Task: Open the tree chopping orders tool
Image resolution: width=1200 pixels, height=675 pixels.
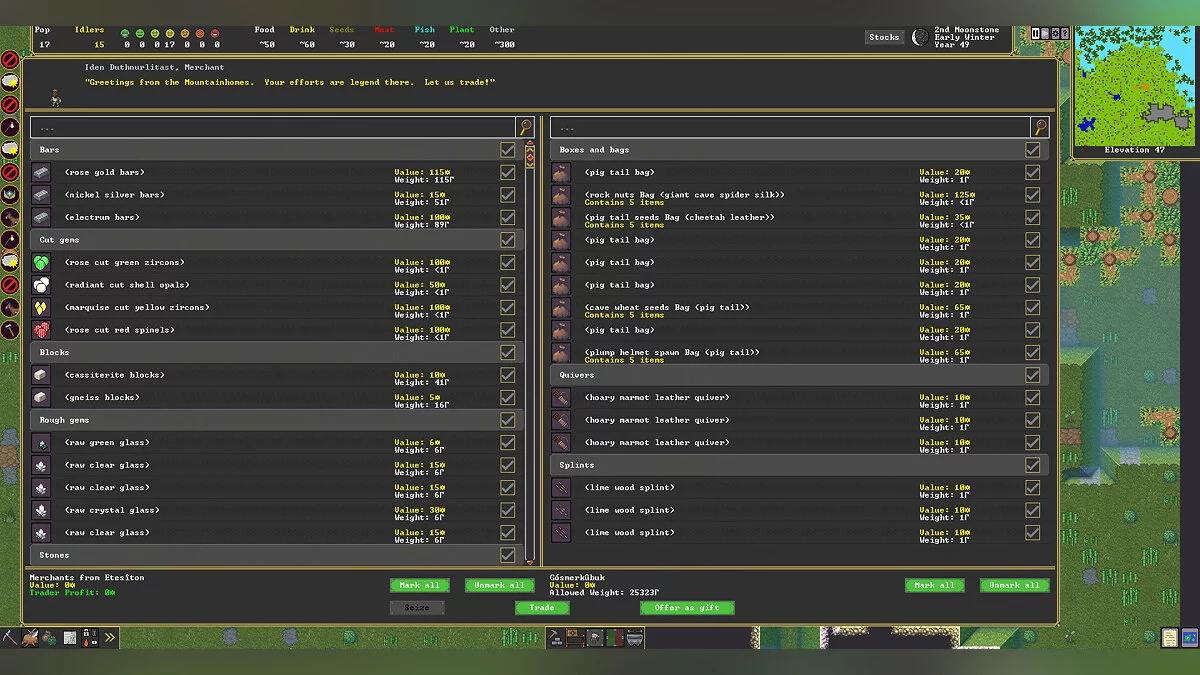Action: (x=30, y=637)
